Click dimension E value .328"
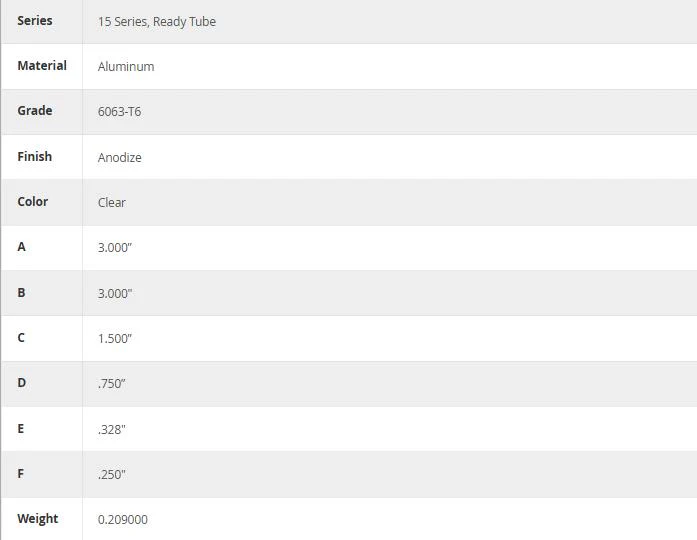Image resolution: width=697 pixels, height=540 pixels. 112,429
